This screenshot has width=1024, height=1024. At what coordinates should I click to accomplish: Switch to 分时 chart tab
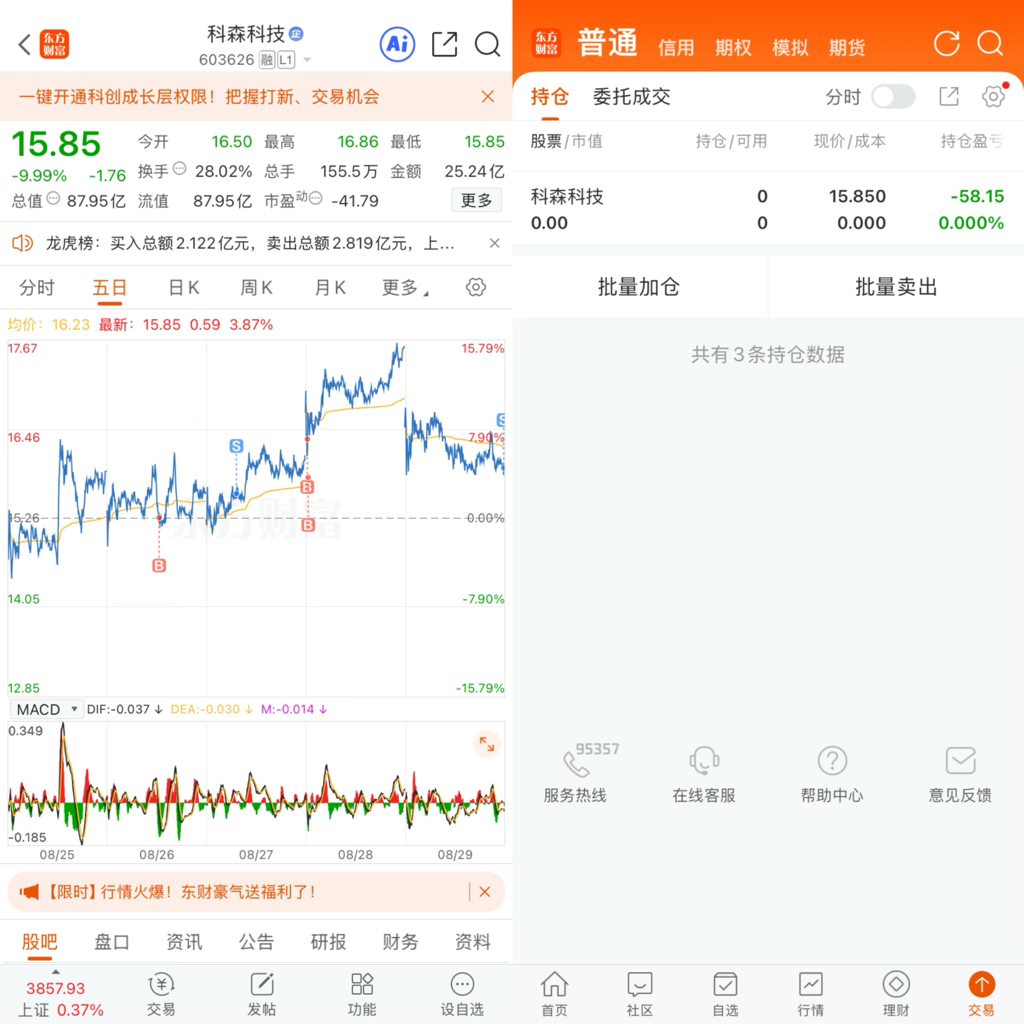[37, 287]
